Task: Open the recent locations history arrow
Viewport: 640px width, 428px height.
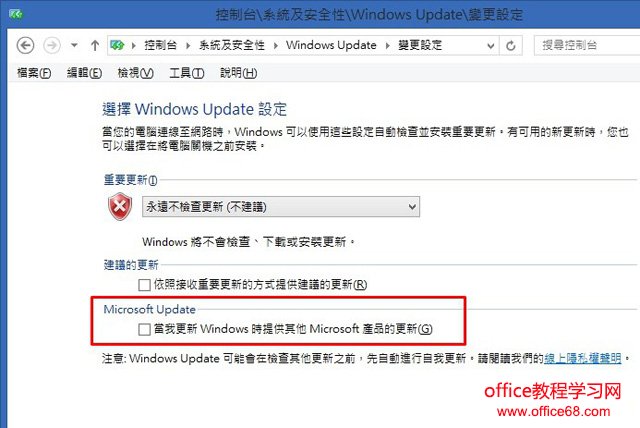Action: point(74,45)
